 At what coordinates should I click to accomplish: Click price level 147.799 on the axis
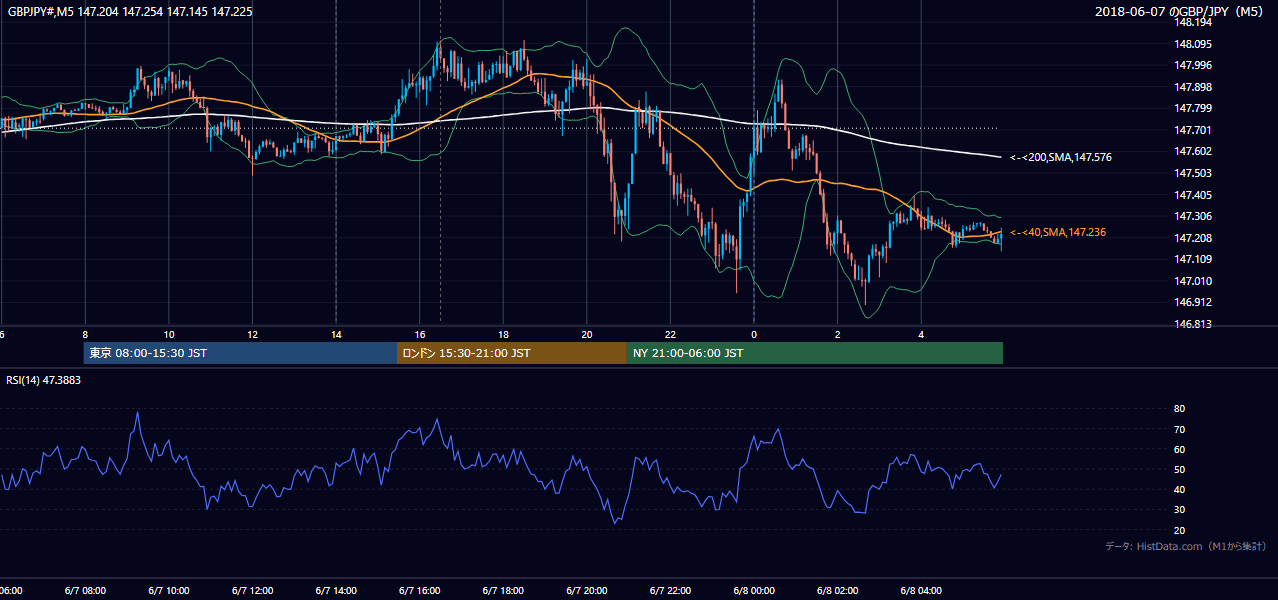pos(1192,108)
